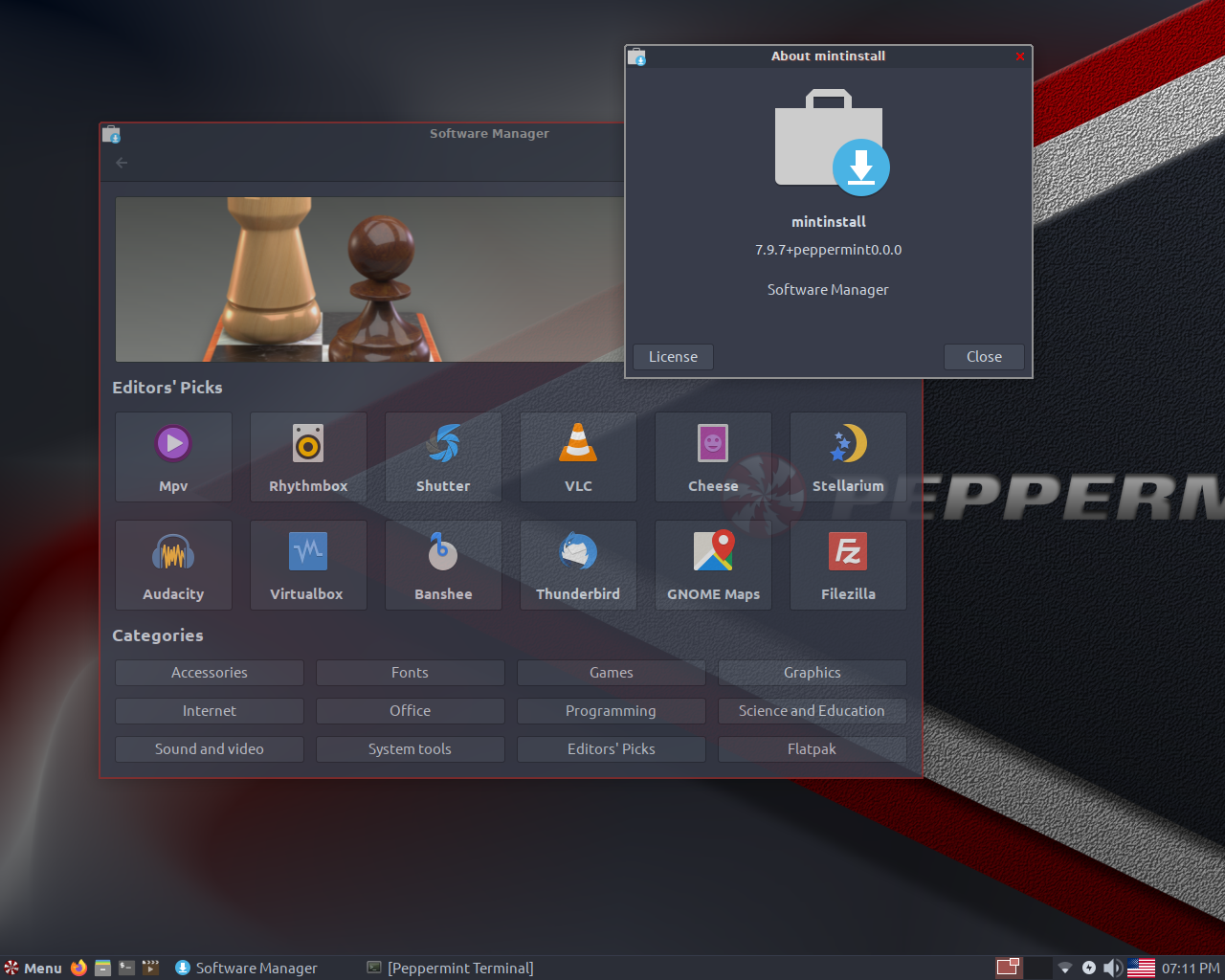This screenshot has height=980, width=1225.
Task: Open the Mpv app tile
Action: point(173,457)
